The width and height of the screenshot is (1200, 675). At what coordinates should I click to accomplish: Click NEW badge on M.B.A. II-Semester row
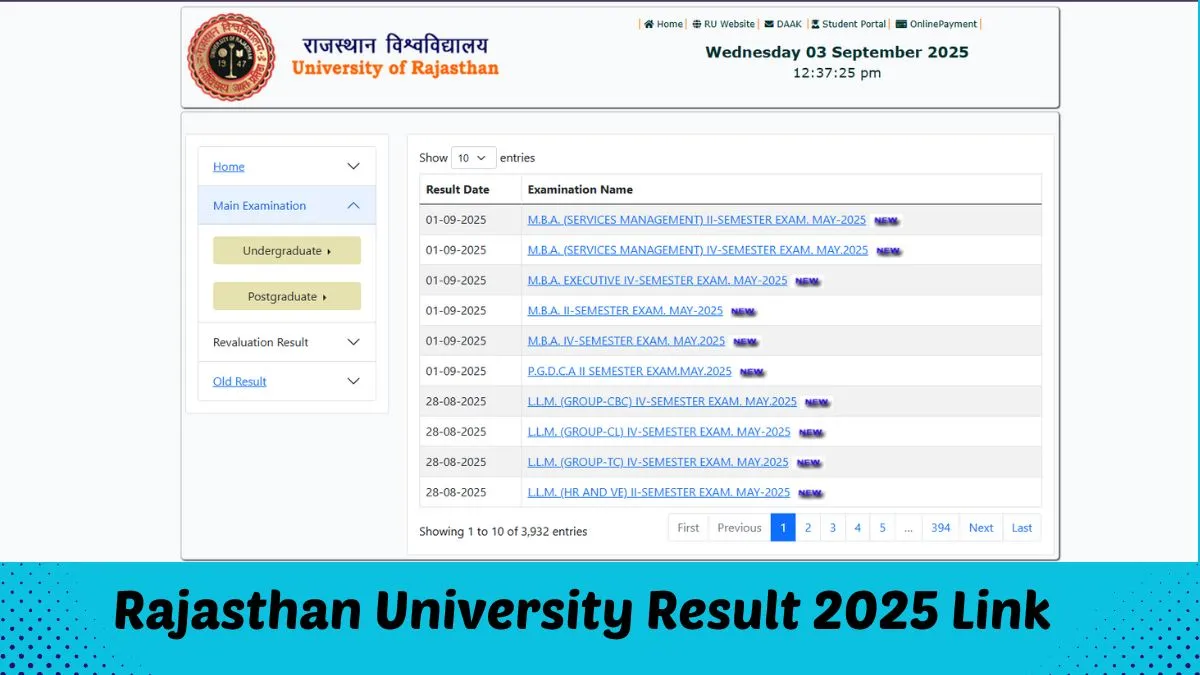(743, 312)
